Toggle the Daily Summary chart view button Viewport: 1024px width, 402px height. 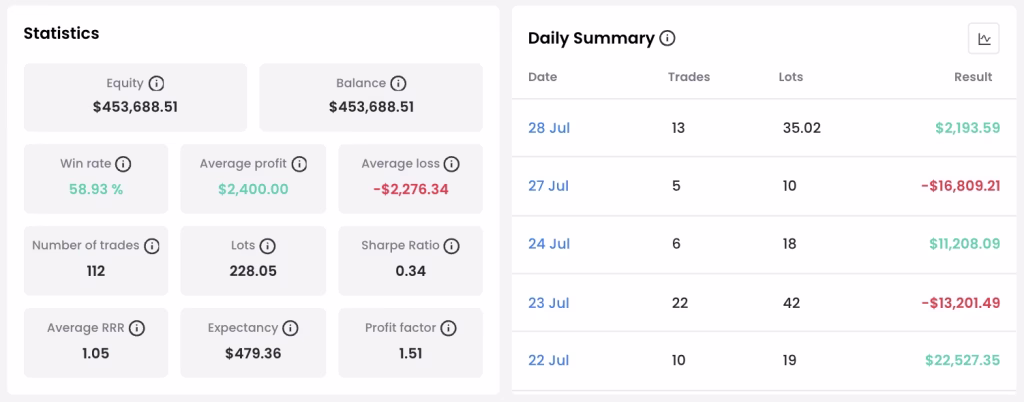984,39
